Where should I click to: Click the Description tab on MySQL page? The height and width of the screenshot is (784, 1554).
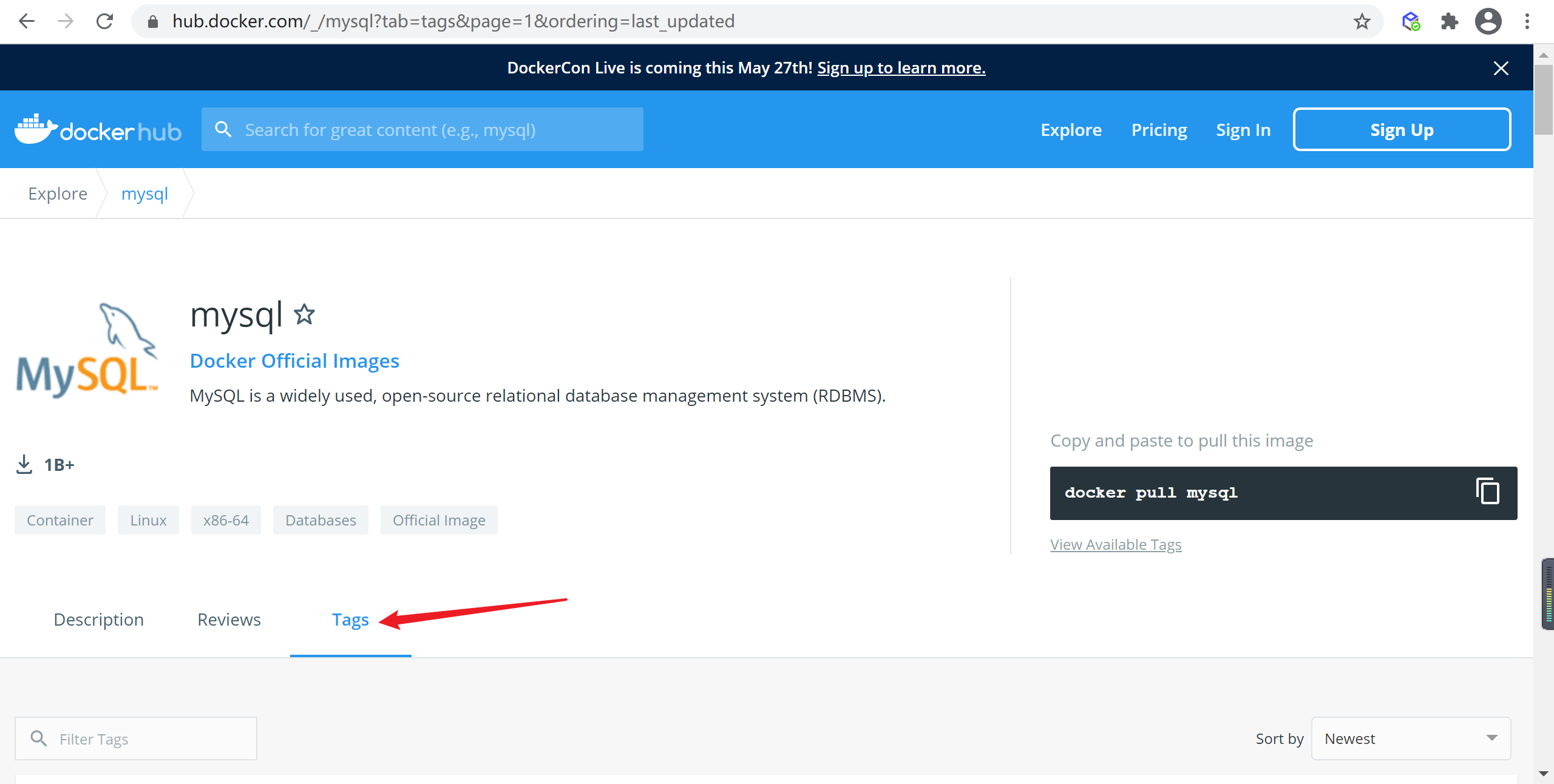(99, 619)
